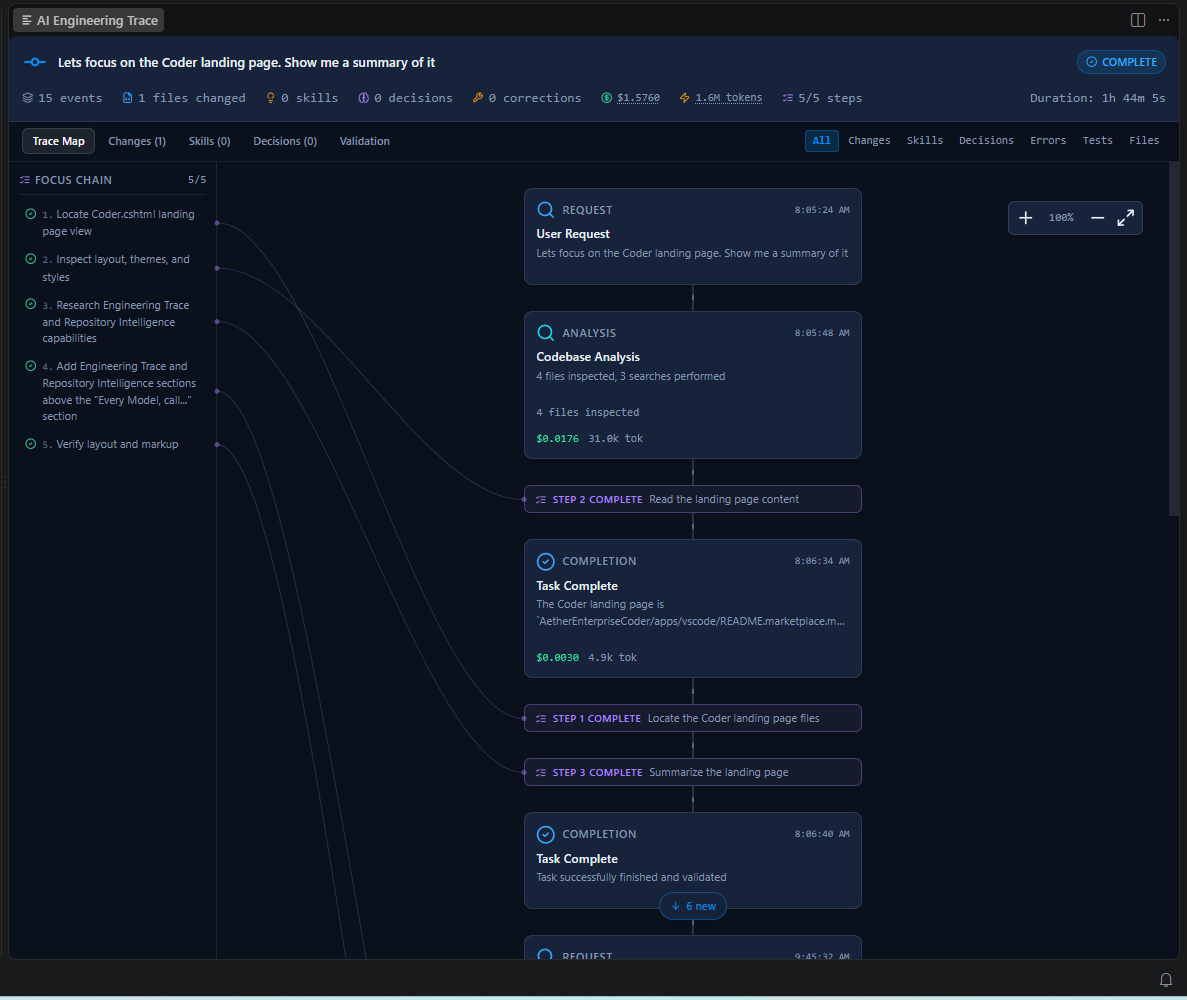Image resolution: width=1187 pixels, height=1000 pixels.
Task: Open STEP 3 COMPLETE Summarize the landing page
Action: pyautogui.click(x=693, y=772)
